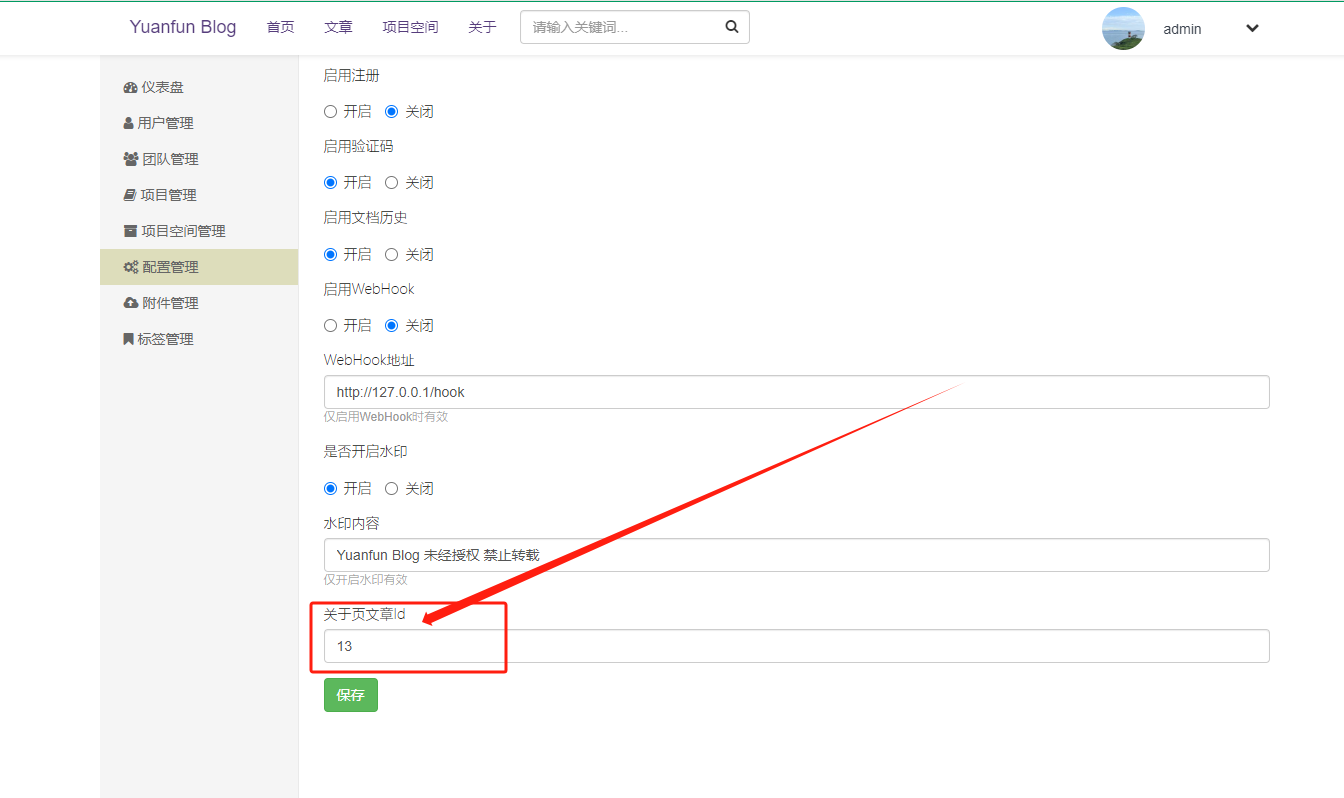Click the WebHook地址 input field
Viewport: 1344px width, 798px height.
(796, 392)
